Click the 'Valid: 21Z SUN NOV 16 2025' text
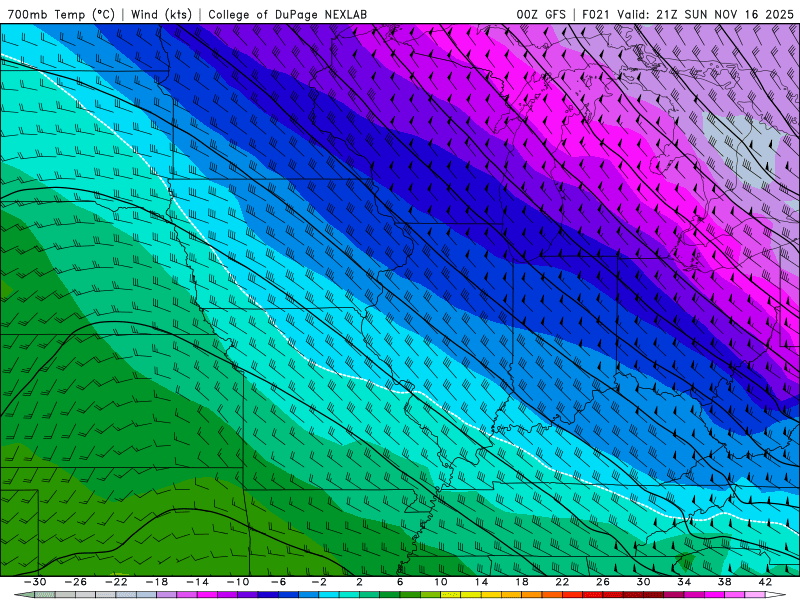 [x=707, y=15]
